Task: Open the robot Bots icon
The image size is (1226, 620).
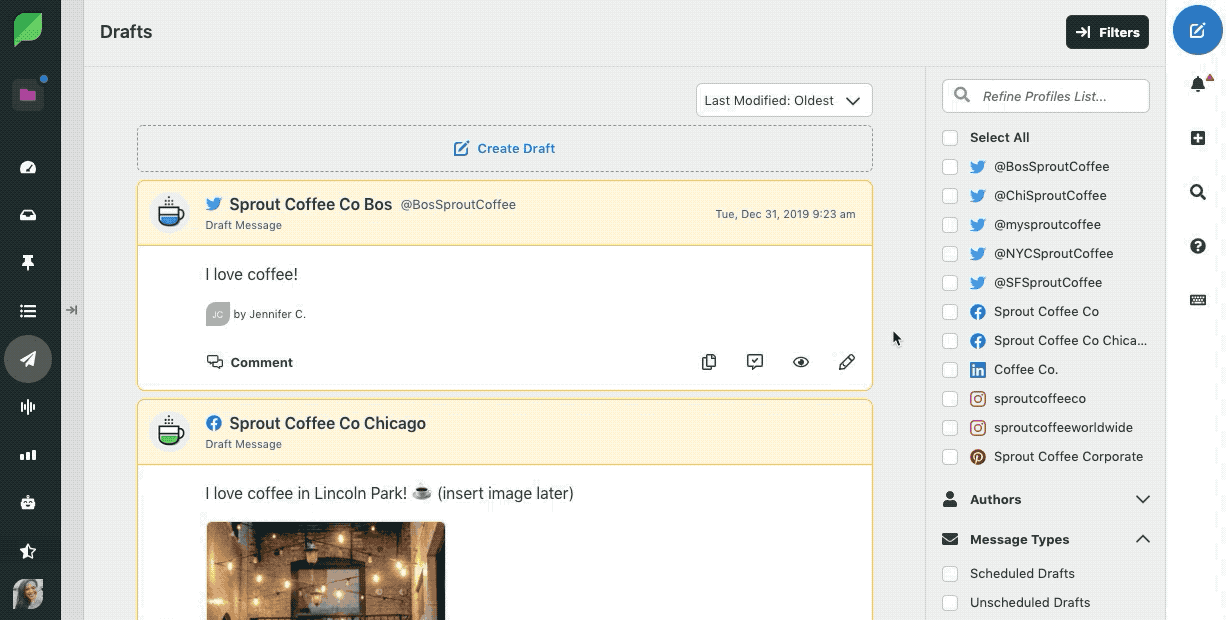Action: coord(28,503)
